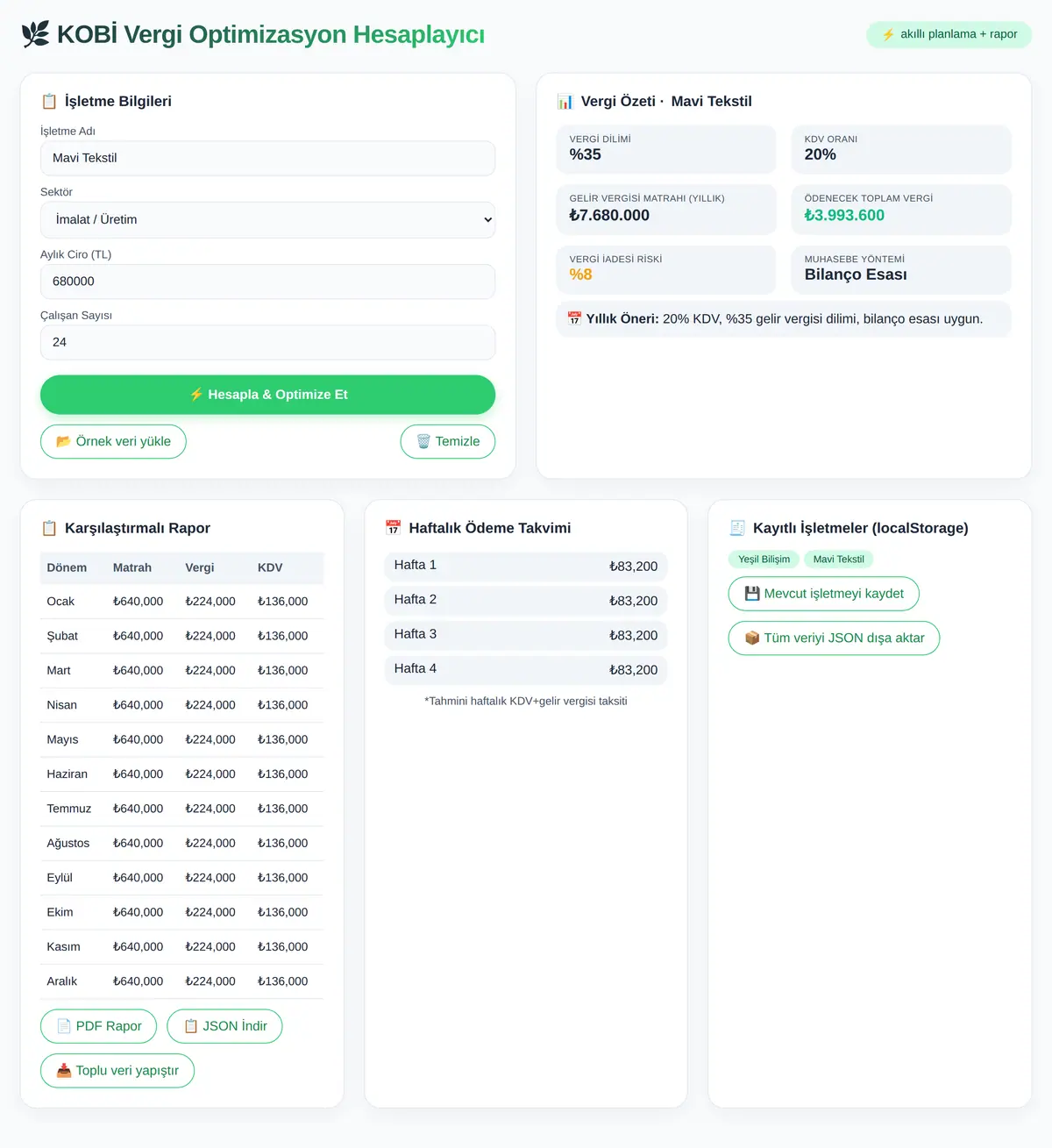This screenshot has height=1148, width=1052.
Task: Click the Çalışan Sayısı field
Action: (x=267, y=342)
